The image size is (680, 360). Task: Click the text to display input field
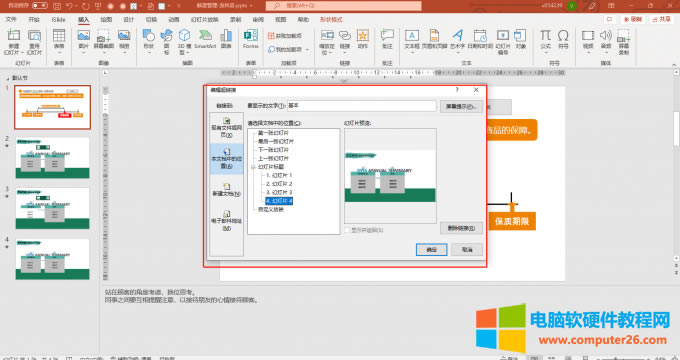point(361,106)
